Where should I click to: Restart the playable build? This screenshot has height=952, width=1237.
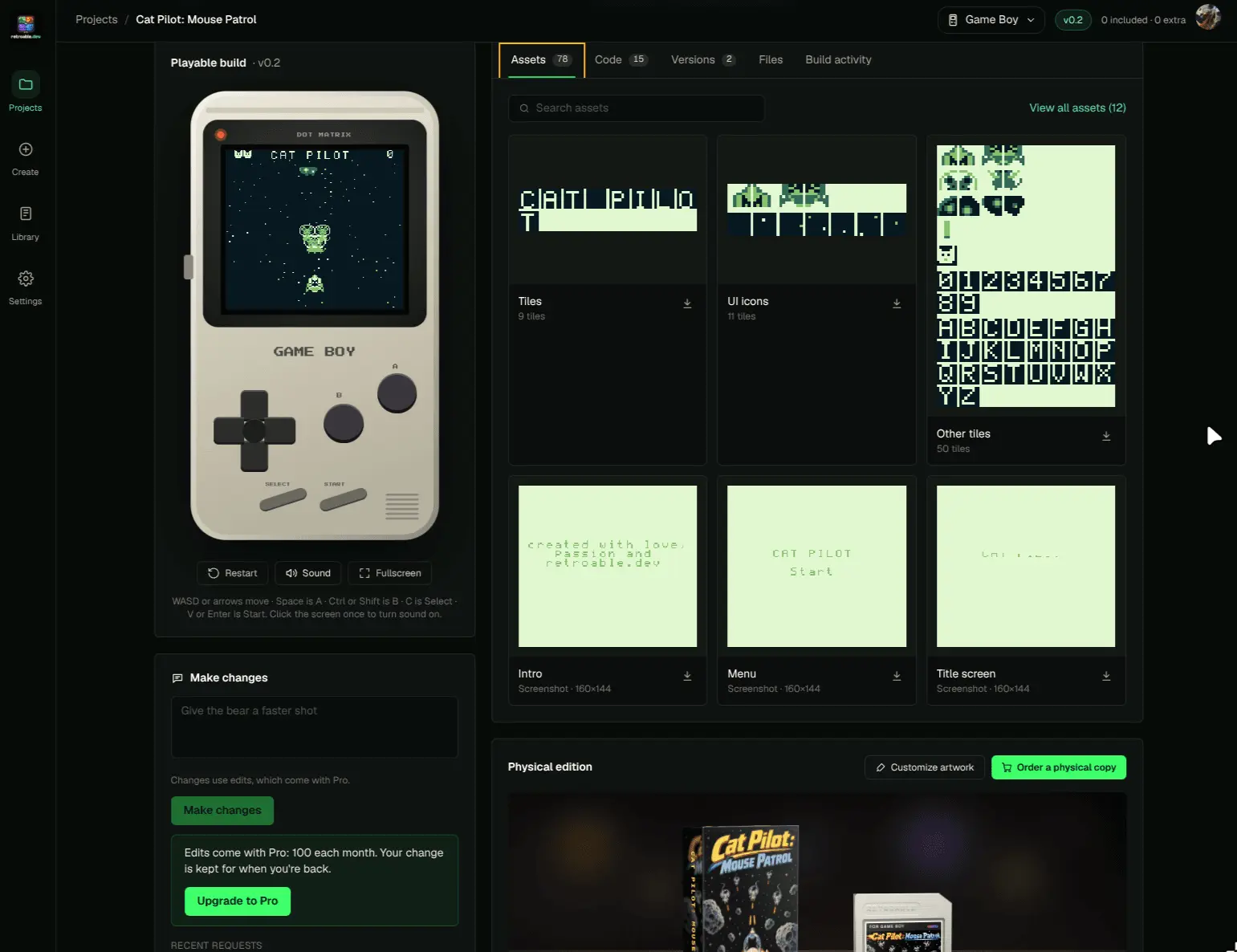point(233,573)
